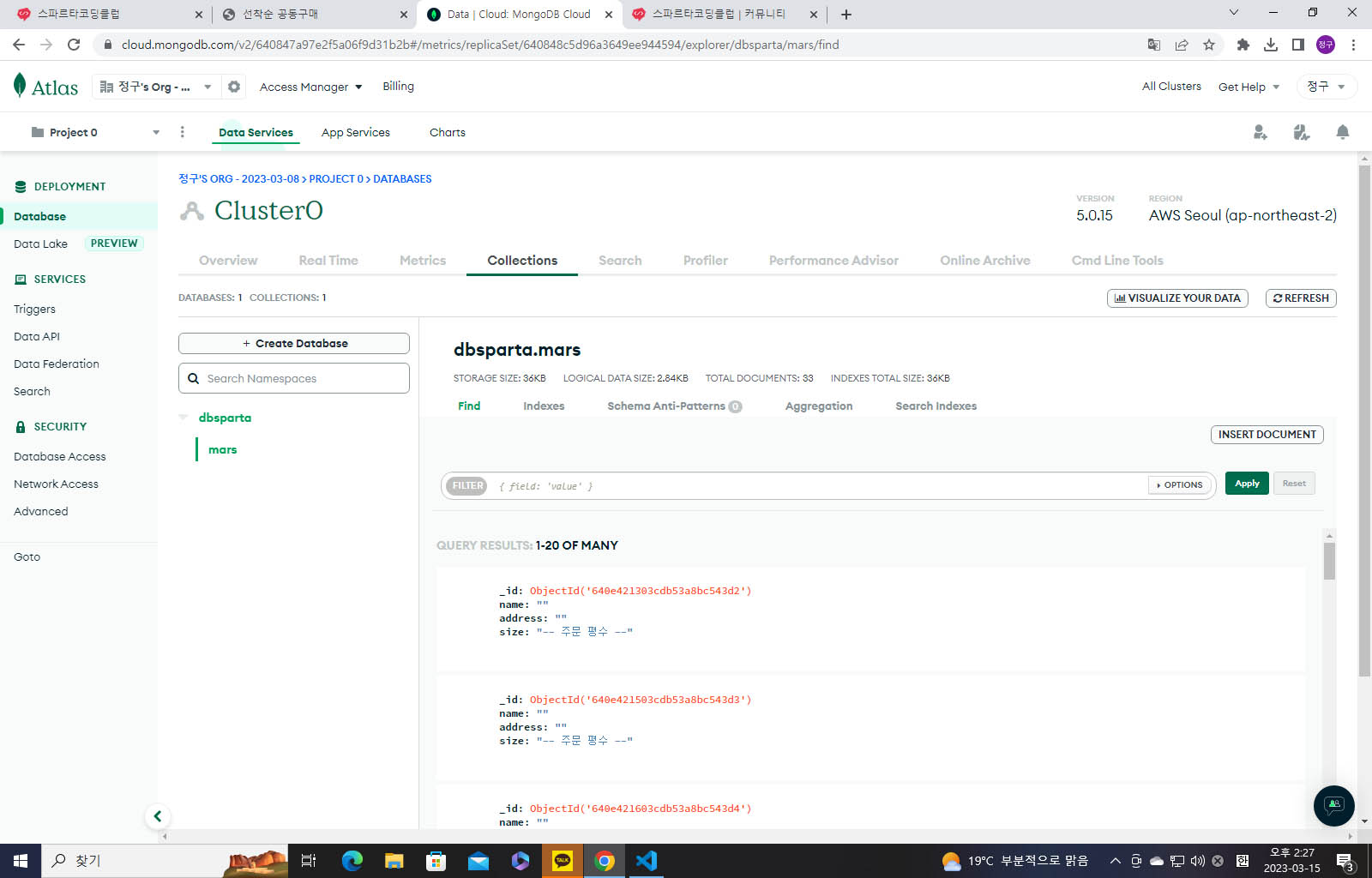The image size is (1372, 878).
Task: Click INSERT DOCUMENT button
Action: (x=1267, y=435)
